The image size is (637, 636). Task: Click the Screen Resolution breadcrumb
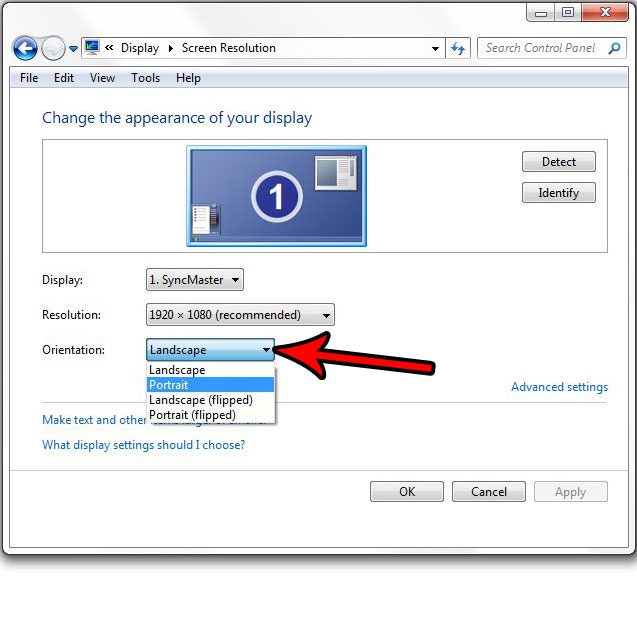coord(229,48)
